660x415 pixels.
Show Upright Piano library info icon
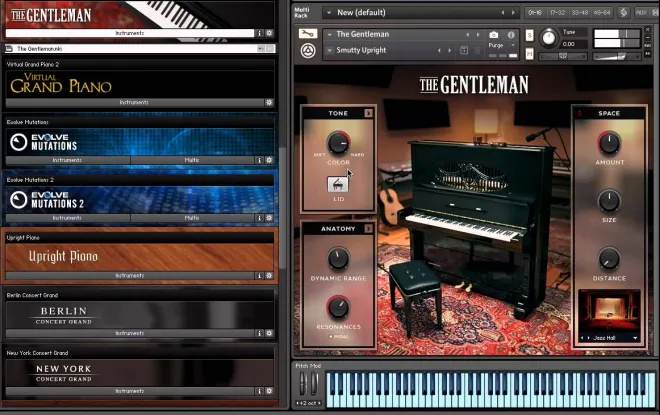[x=259, y=276]
